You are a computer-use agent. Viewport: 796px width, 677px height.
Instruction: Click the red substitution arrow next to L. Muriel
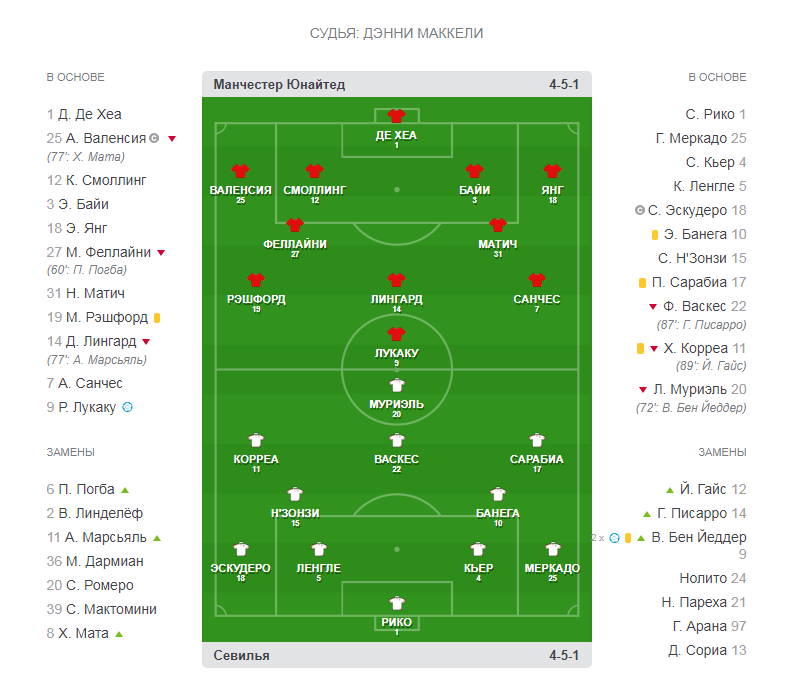[643, 390]
